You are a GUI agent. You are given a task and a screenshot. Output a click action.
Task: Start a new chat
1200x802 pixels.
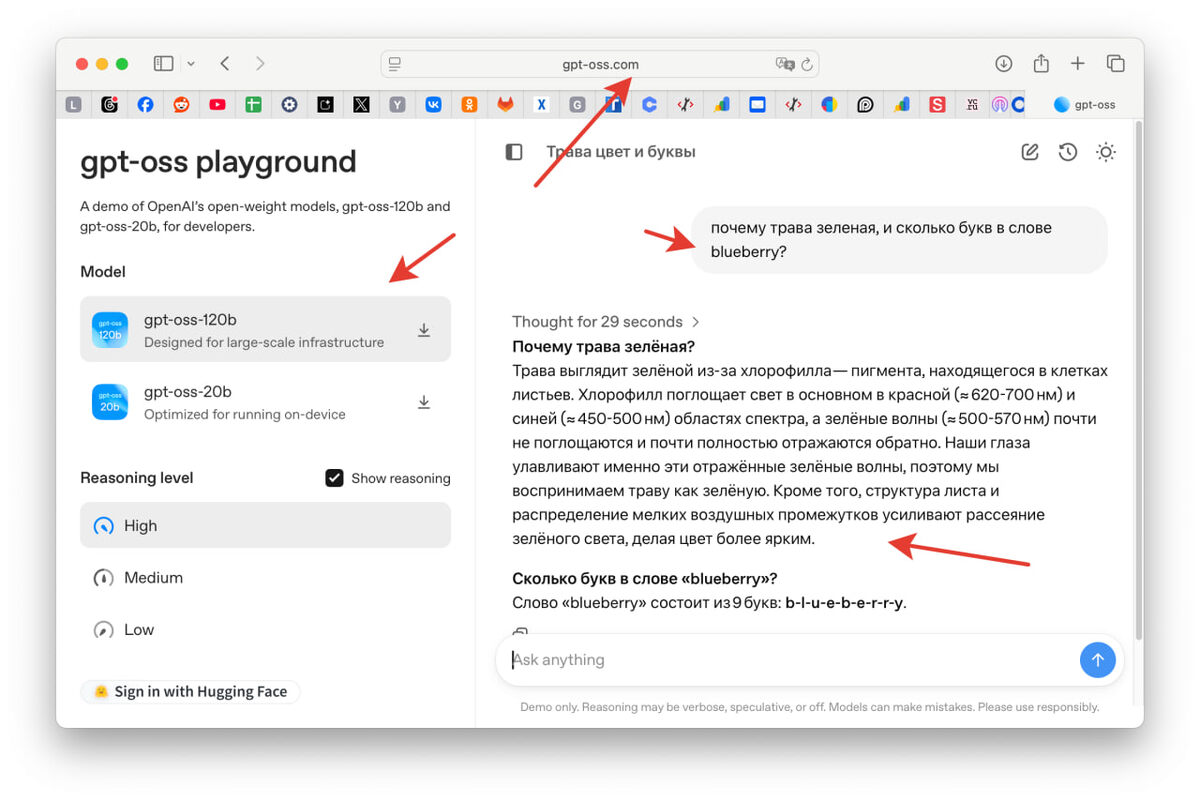pyautogui.click(x=1029, y=152)
